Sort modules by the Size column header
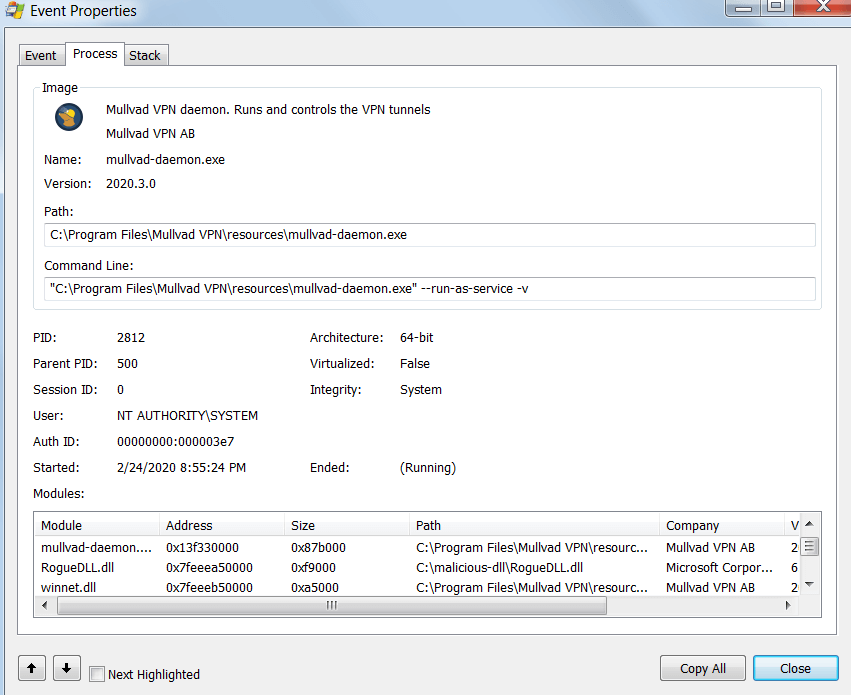 coord(347,525)
